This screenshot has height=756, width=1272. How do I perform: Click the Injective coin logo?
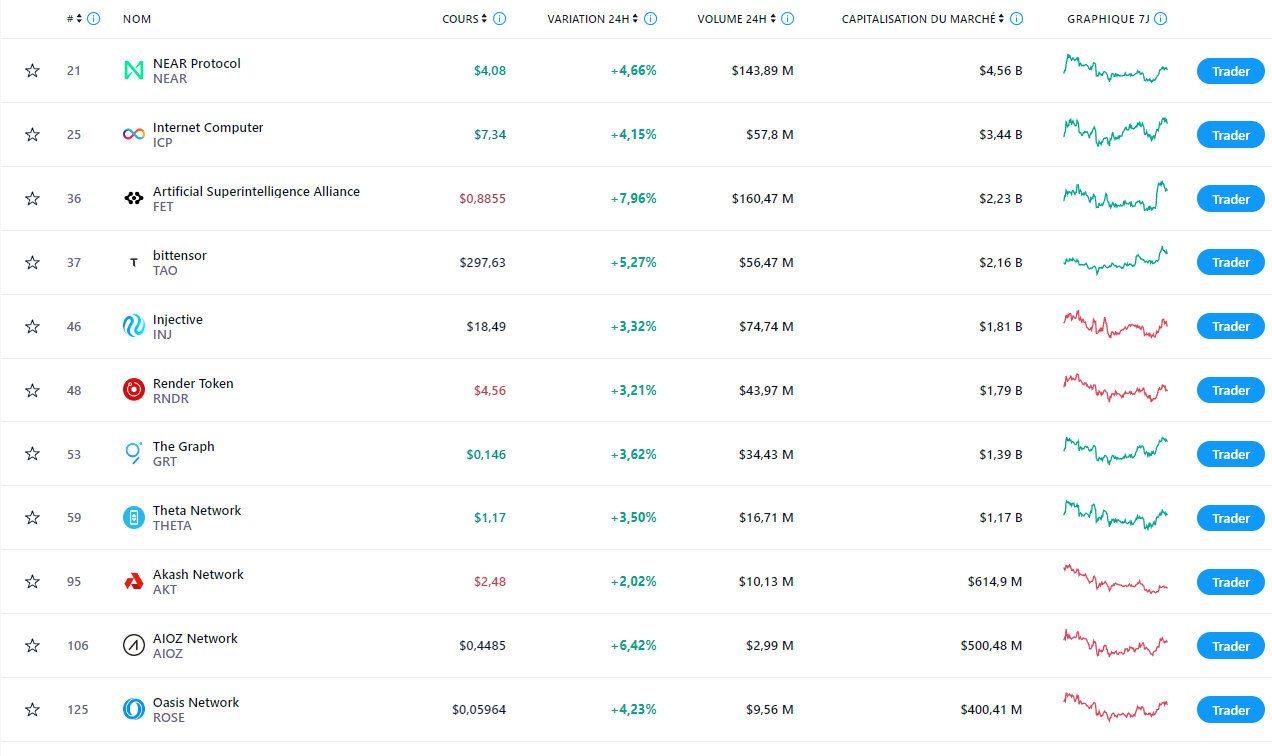(x=133, y=326)
